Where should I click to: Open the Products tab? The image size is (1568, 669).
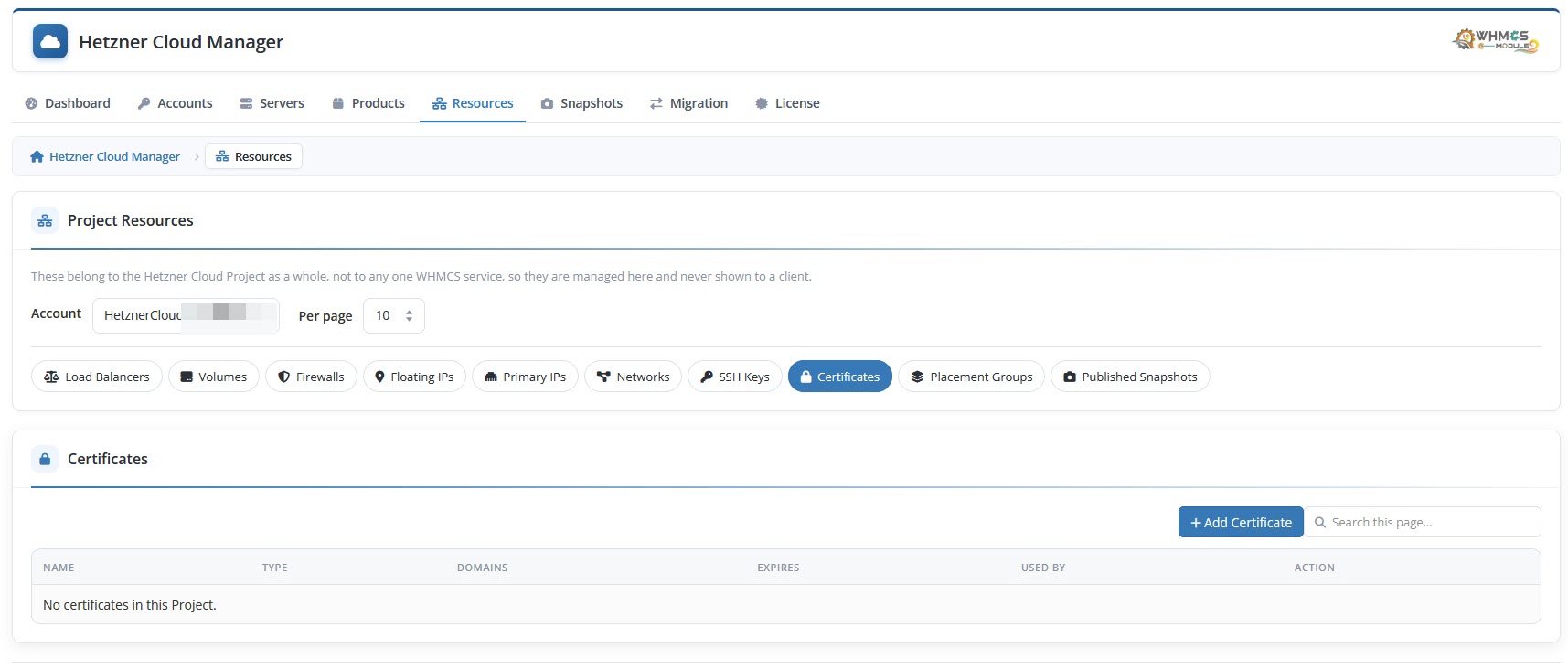(368, 103)
